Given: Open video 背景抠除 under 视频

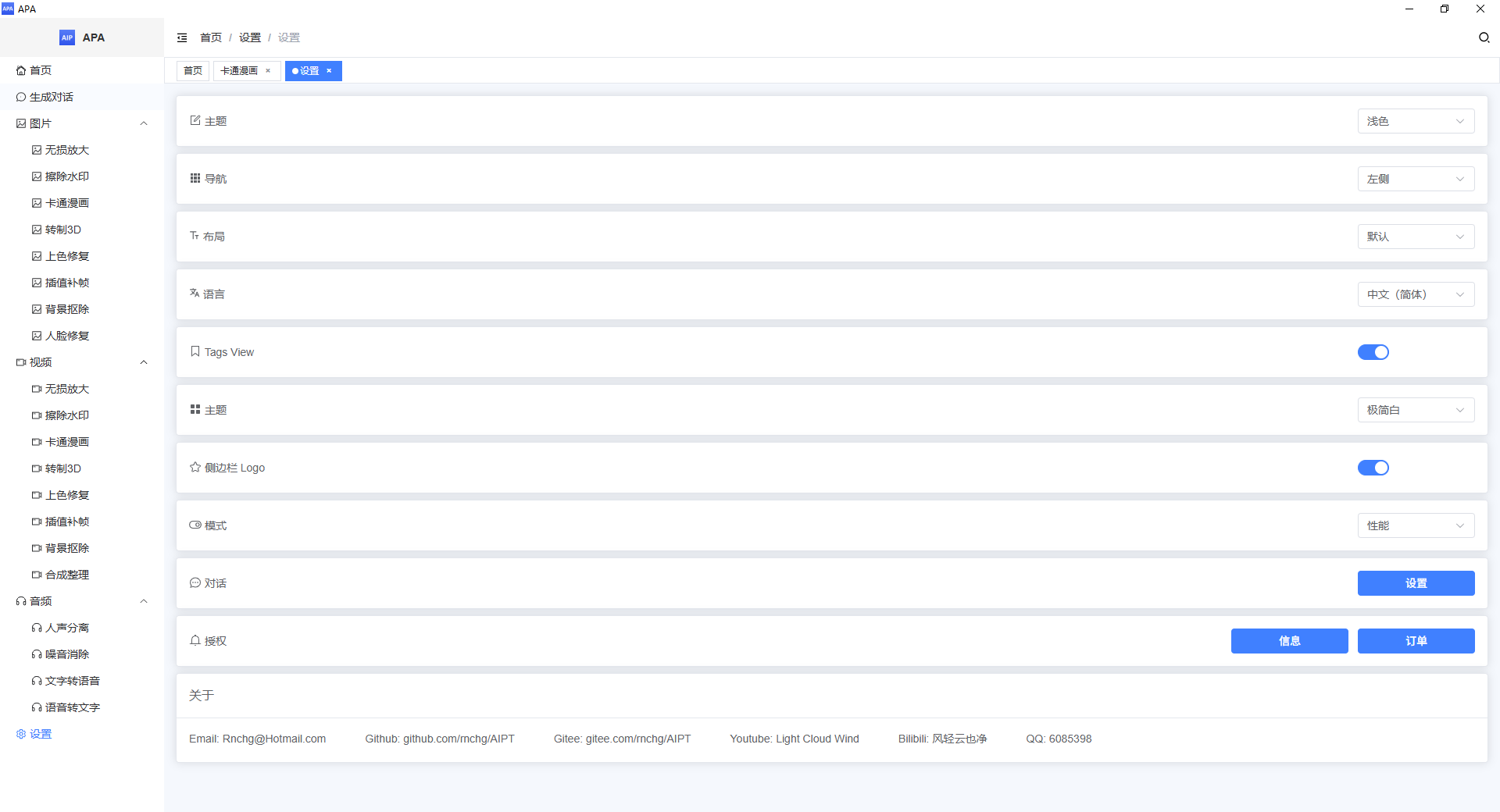Looking at the screenshot, I should [x=82, y=548].
